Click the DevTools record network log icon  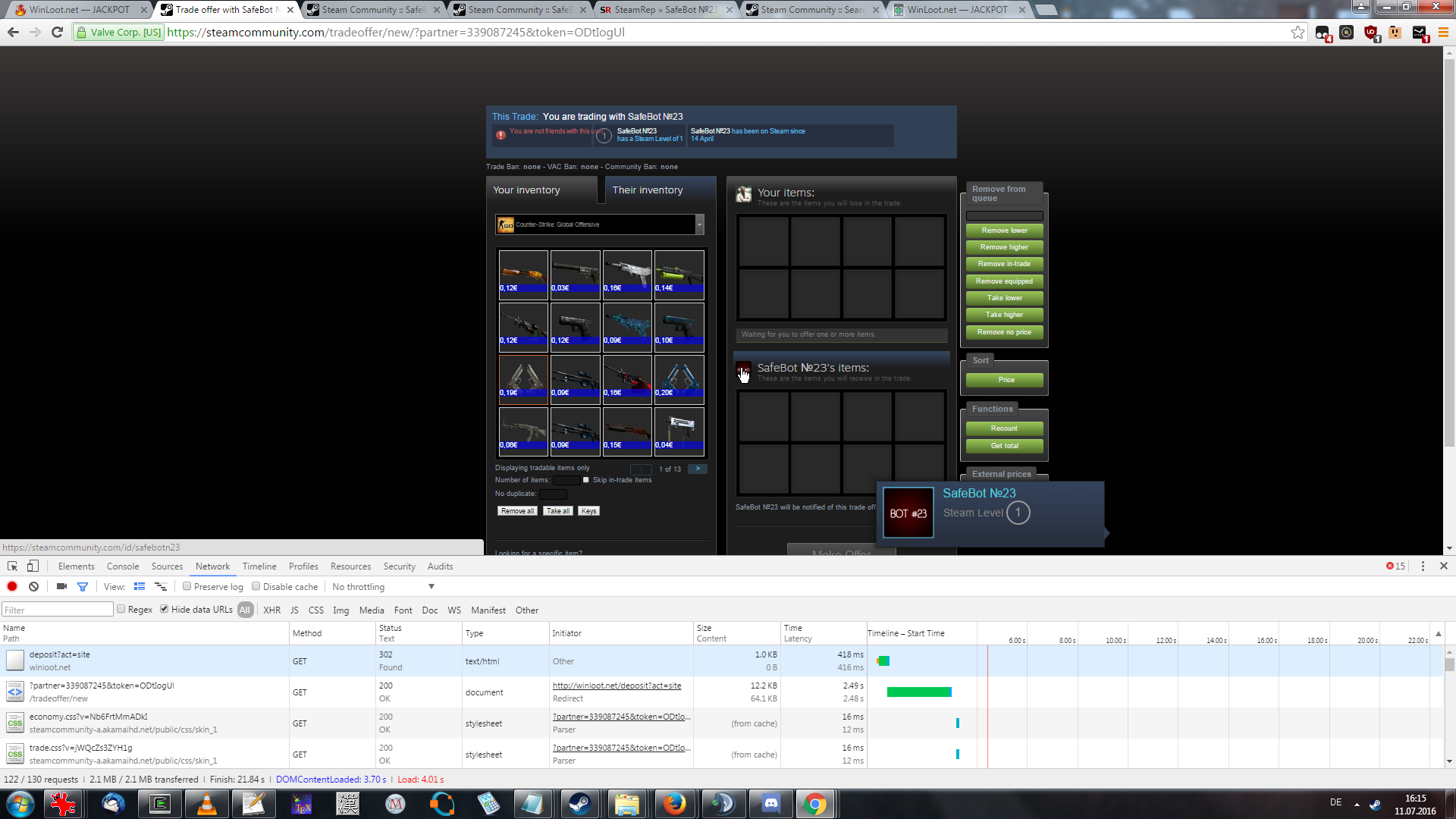(x=12, y=587)
